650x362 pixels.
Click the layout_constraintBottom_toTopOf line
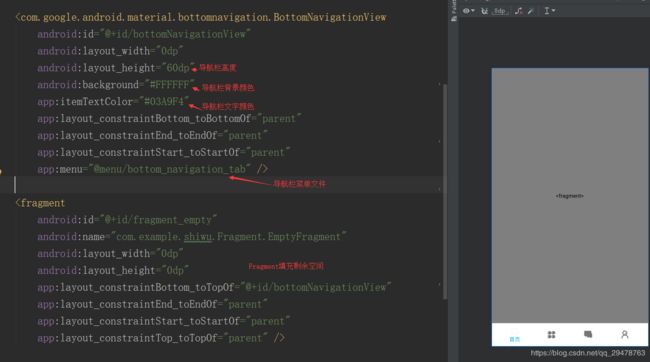pos(214,287)
